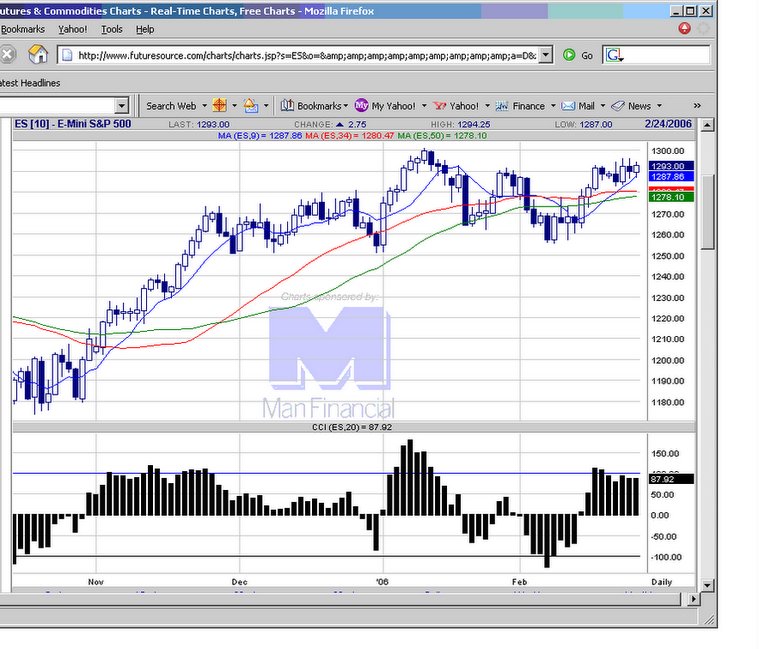Viewport: 759px width, 649px height.
Task: Click the CCI (ES,20) = 87.92 header
Action: click(352, 427)
